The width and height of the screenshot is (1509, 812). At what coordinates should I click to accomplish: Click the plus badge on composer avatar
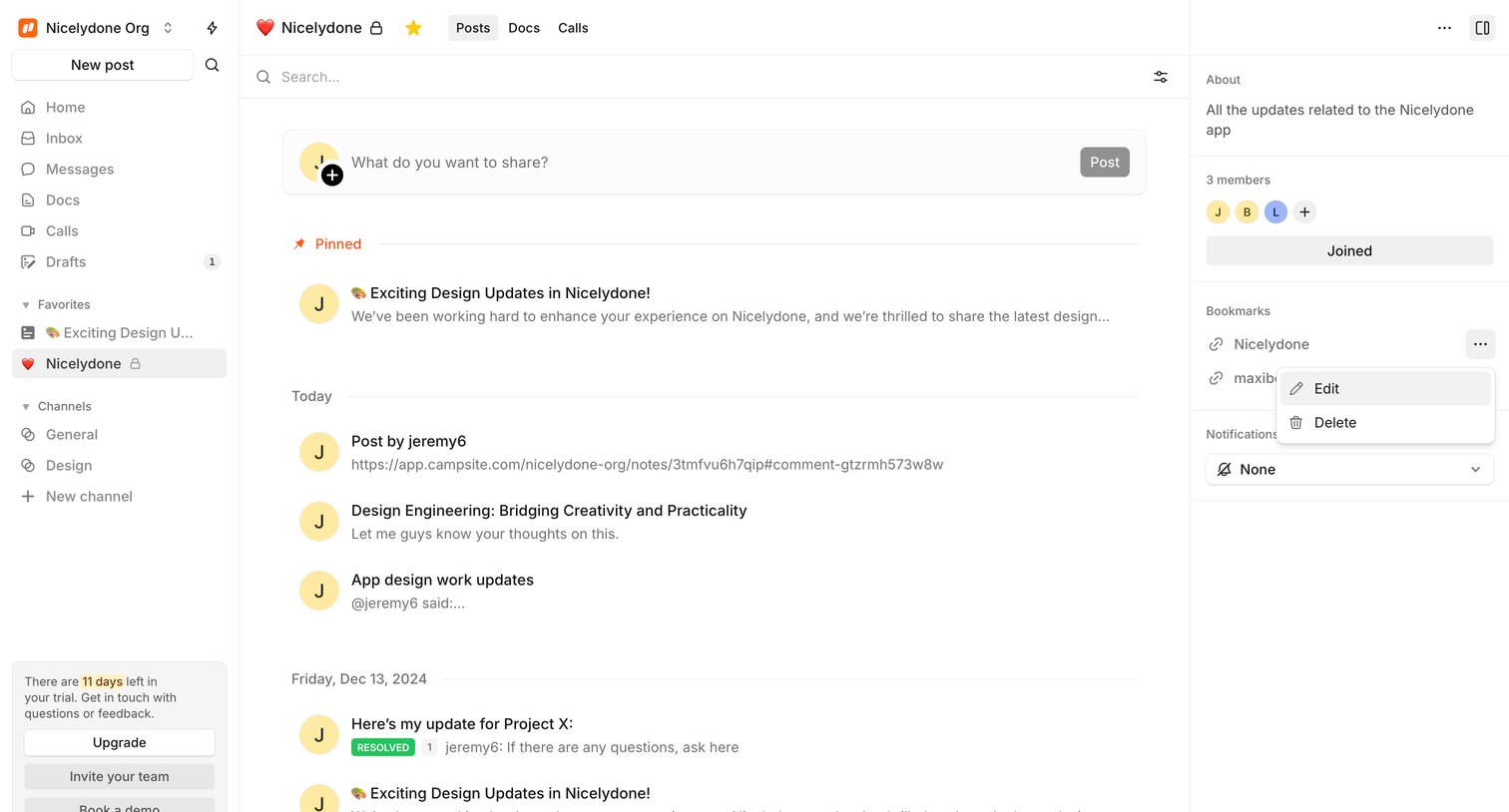point(332,176)
